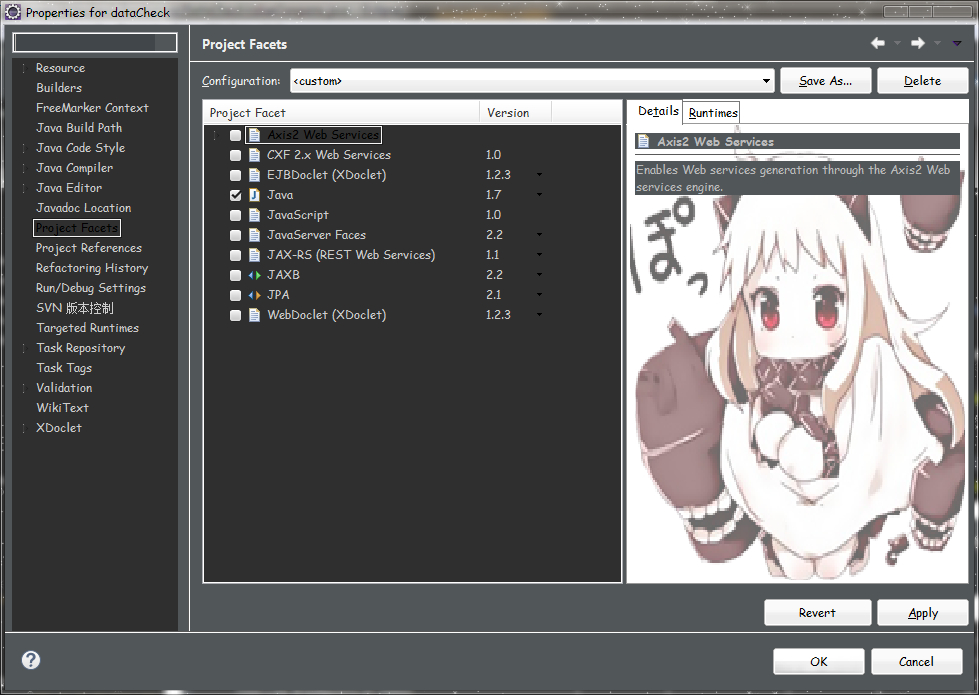Expand the Validation node
The width and height of the screenshot is (979, 695).
24,388
